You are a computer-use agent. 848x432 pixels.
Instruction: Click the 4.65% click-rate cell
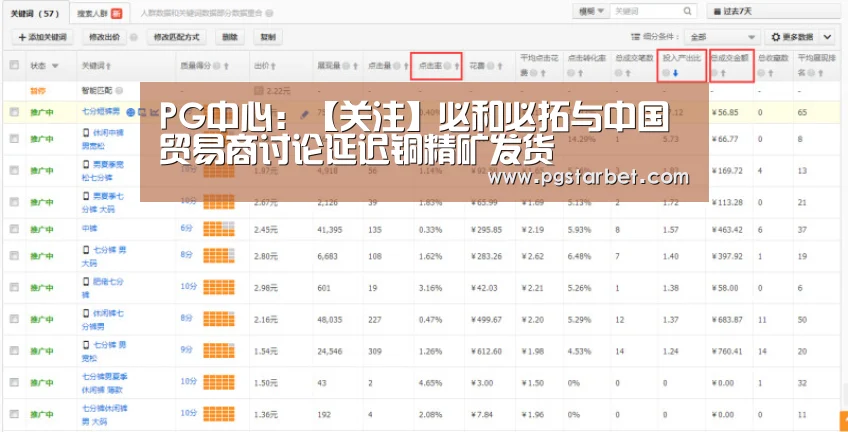pos(430,383)
